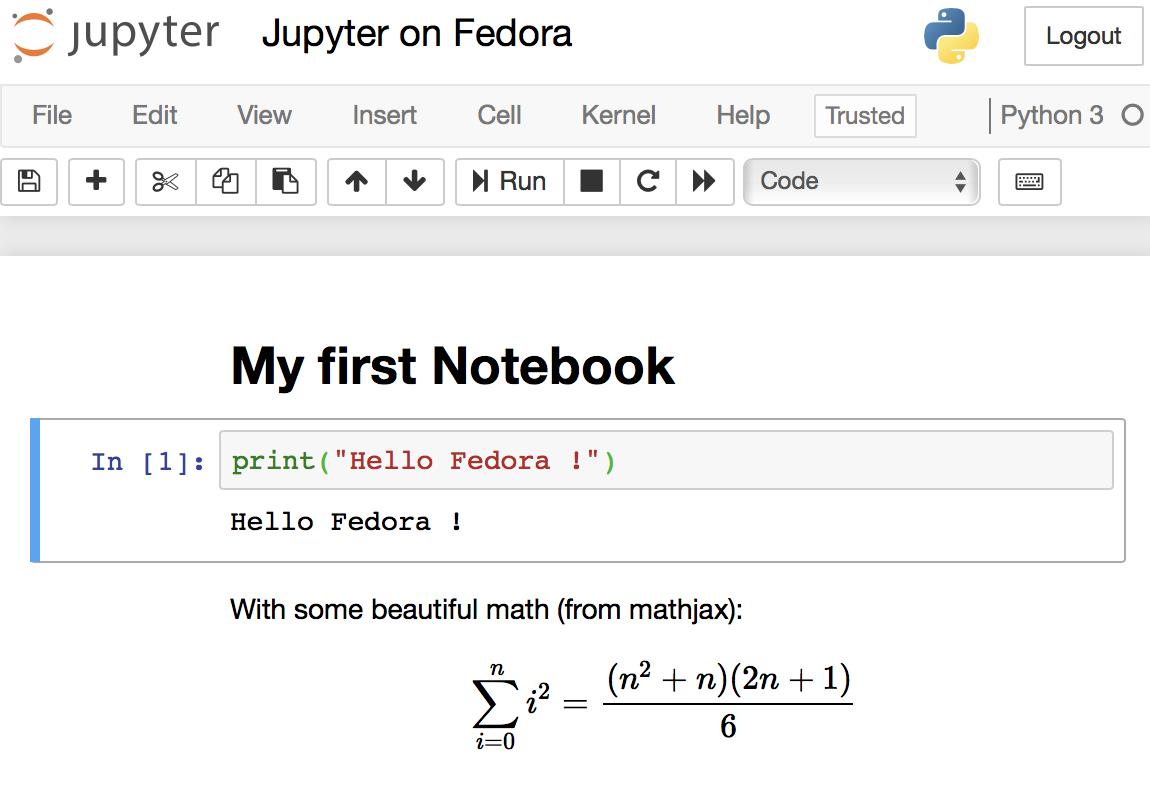
Task: Run the selected cell
Action: (510, 182)
